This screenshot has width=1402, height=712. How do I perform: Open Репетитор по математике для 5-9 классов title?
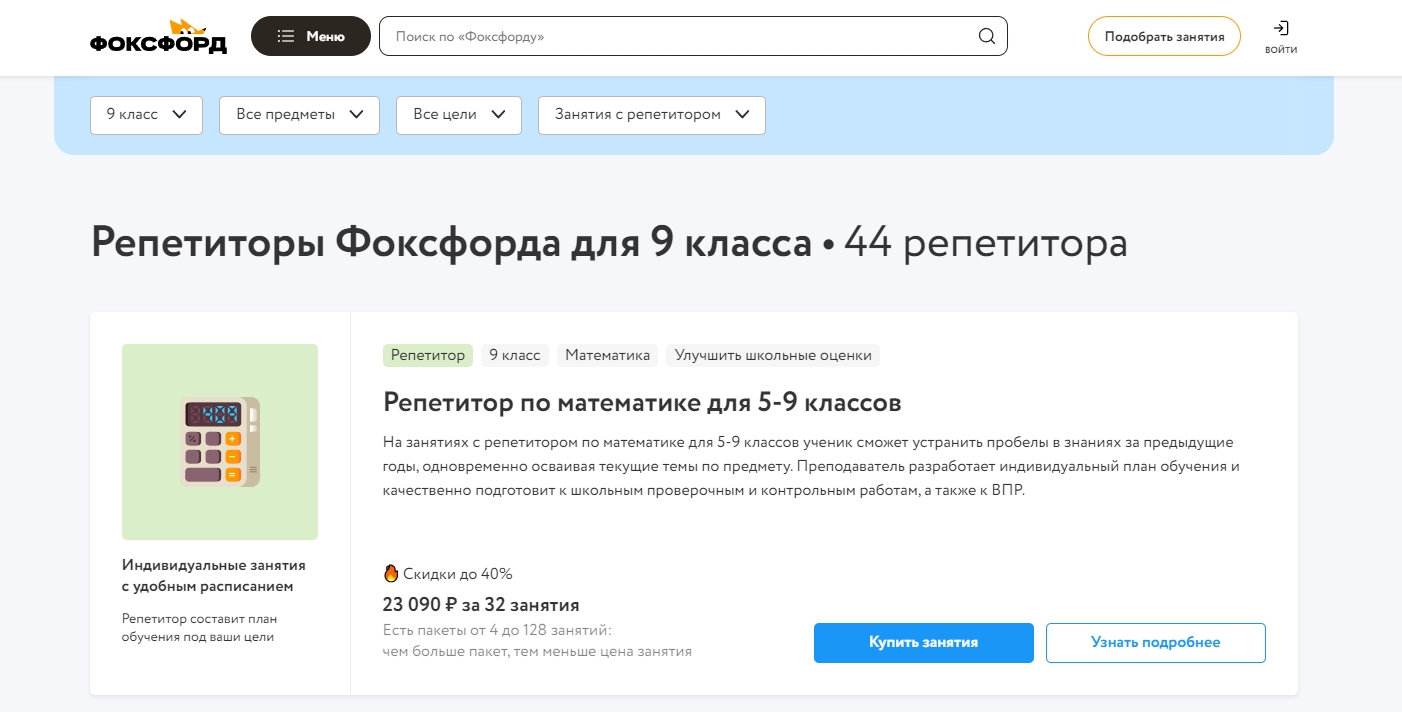[642, 403]
